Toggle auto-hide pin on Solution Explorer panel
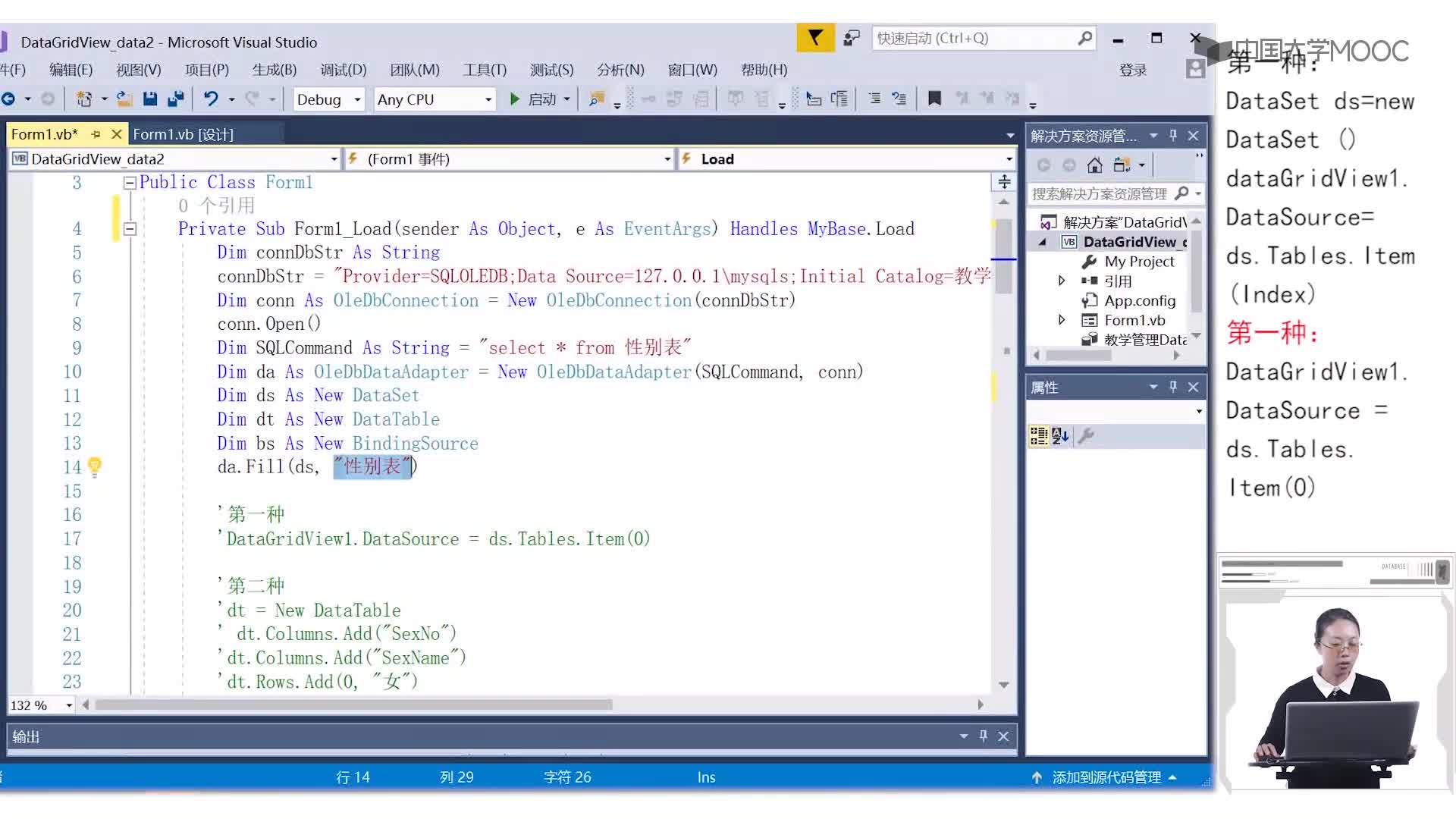This screenshot has height=819, width=1456. coord(1173,135)
